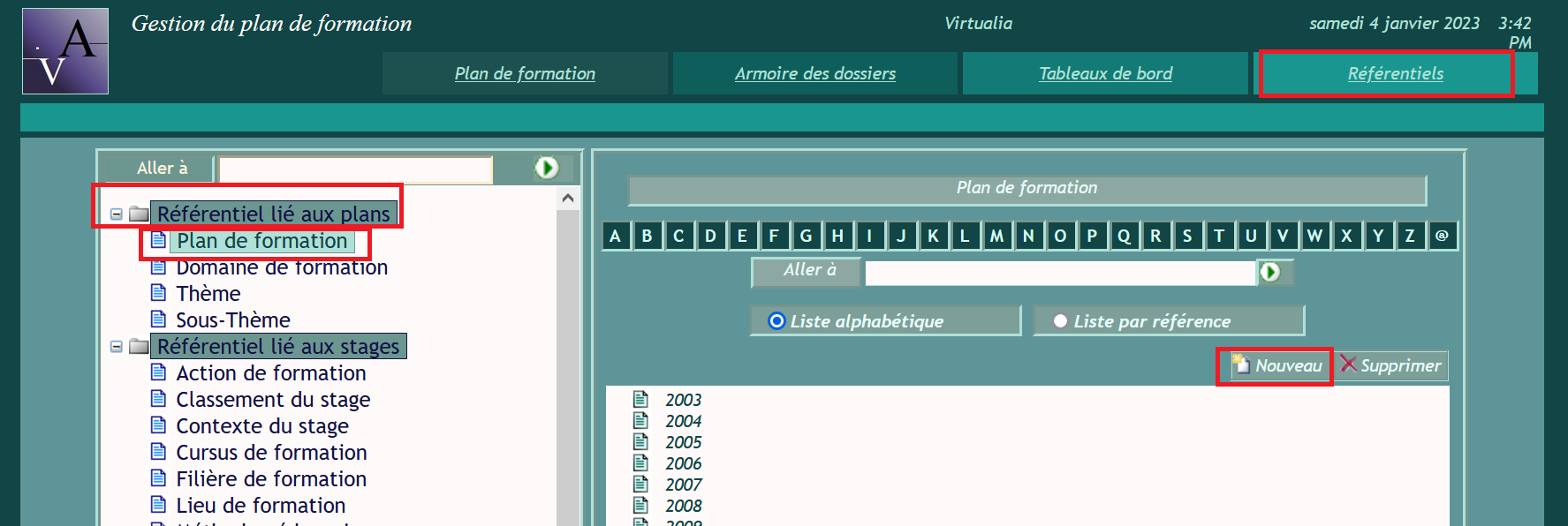Collapse the Référentiel lié aux stages node
1568x526 pixels.
point(116,346)
